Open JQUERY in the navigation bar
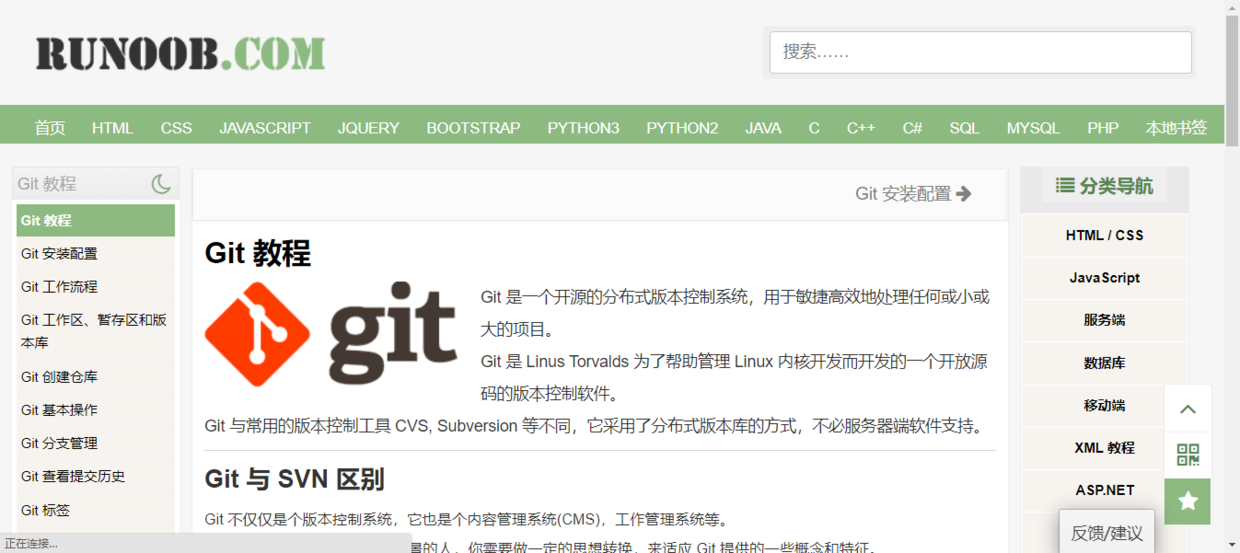1240x553 pixels. [x=368, y=128]
